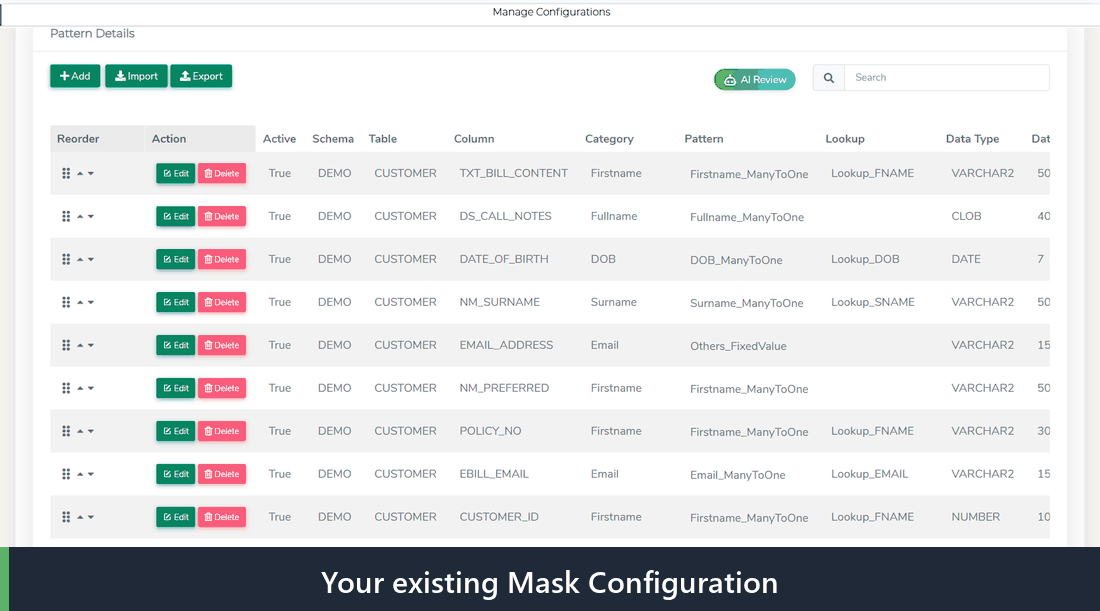Screen dimensions: 1100x611
Task: Edit the TXT_BILL_CONTENT row
Action: 175,173
